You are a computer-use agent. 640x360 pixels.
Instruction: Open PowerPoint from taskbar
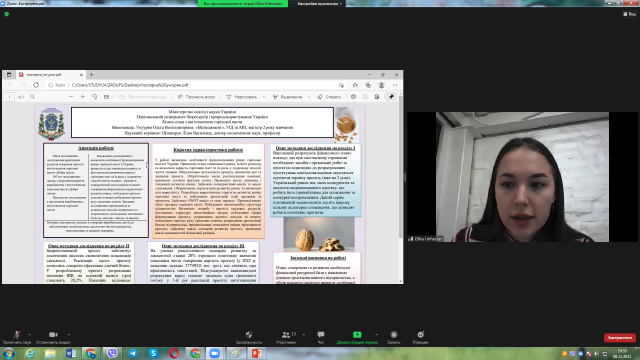pyautogui.click(x=257, y=353)
